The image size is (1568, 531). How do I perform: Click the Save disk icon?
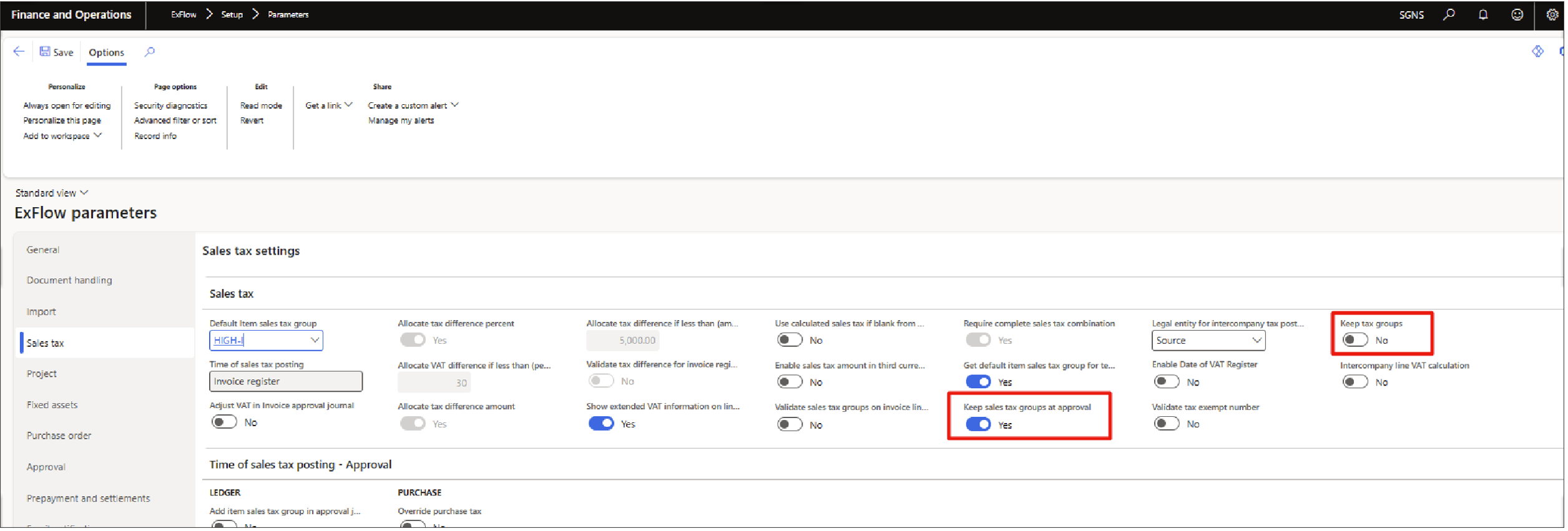click(x=45, y=52)
